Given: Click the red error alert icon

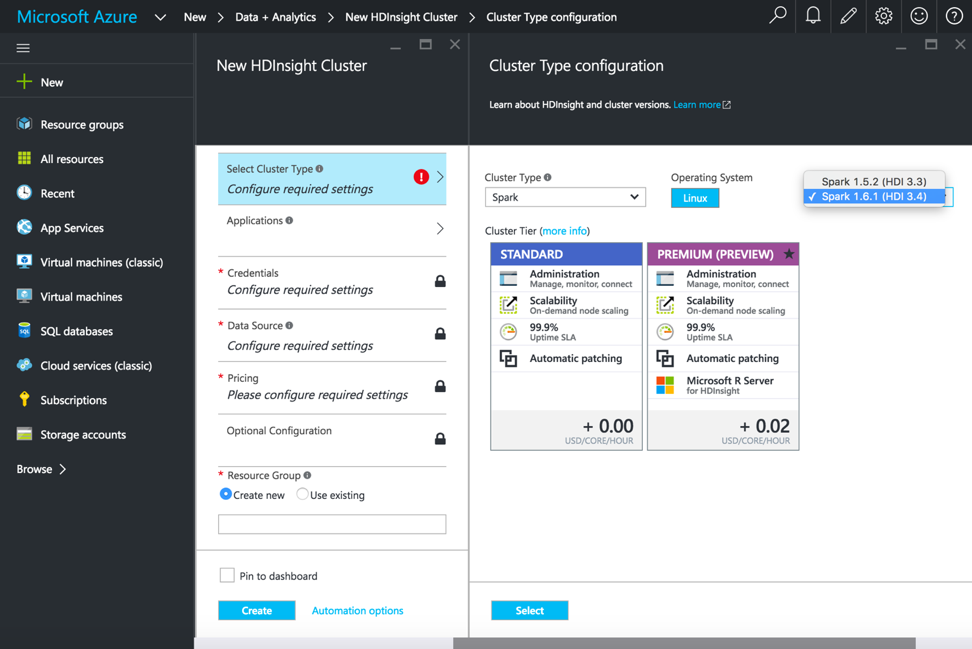Looking at the screenshot, I should [421, 177].
